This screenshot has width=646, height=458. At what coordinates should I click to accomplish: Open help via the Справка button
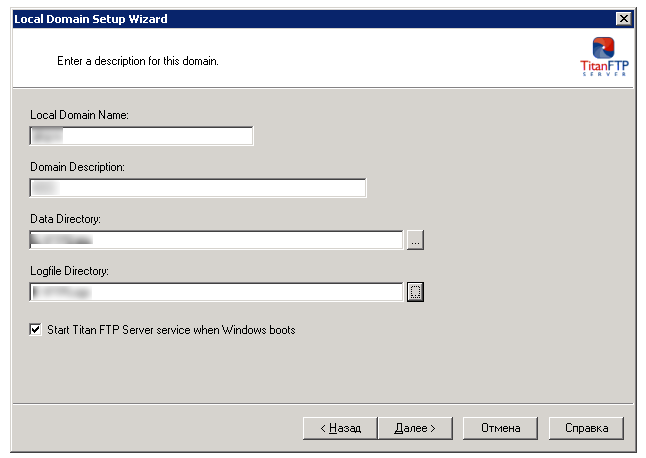[586, 428]
